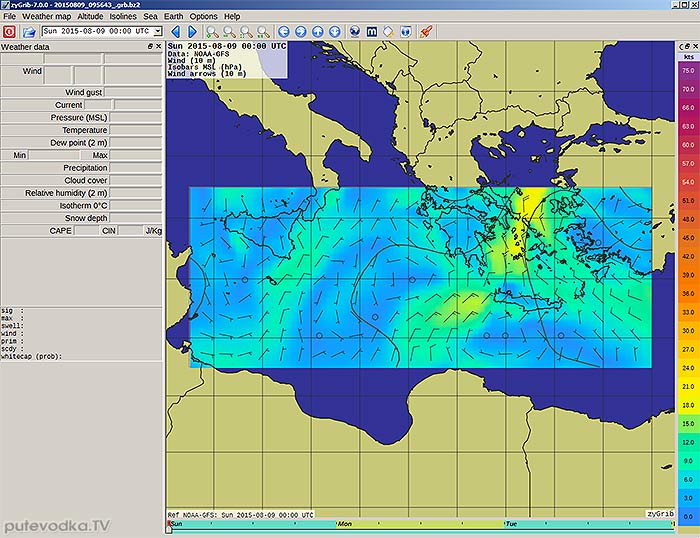This screenshot has height=538, width=700.
Task: Click the Tue marker on the timeline
Action: tap(512, 524)
